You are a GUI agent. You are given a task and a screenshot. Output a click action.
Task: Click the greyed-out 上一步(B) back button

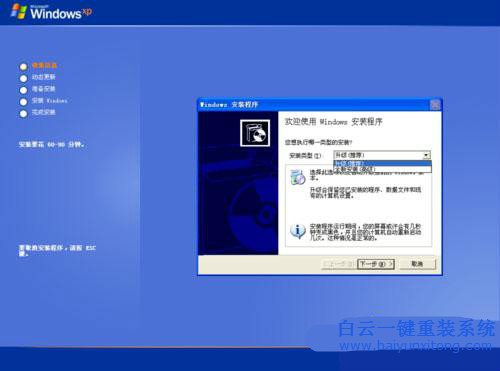pos(338,264)
